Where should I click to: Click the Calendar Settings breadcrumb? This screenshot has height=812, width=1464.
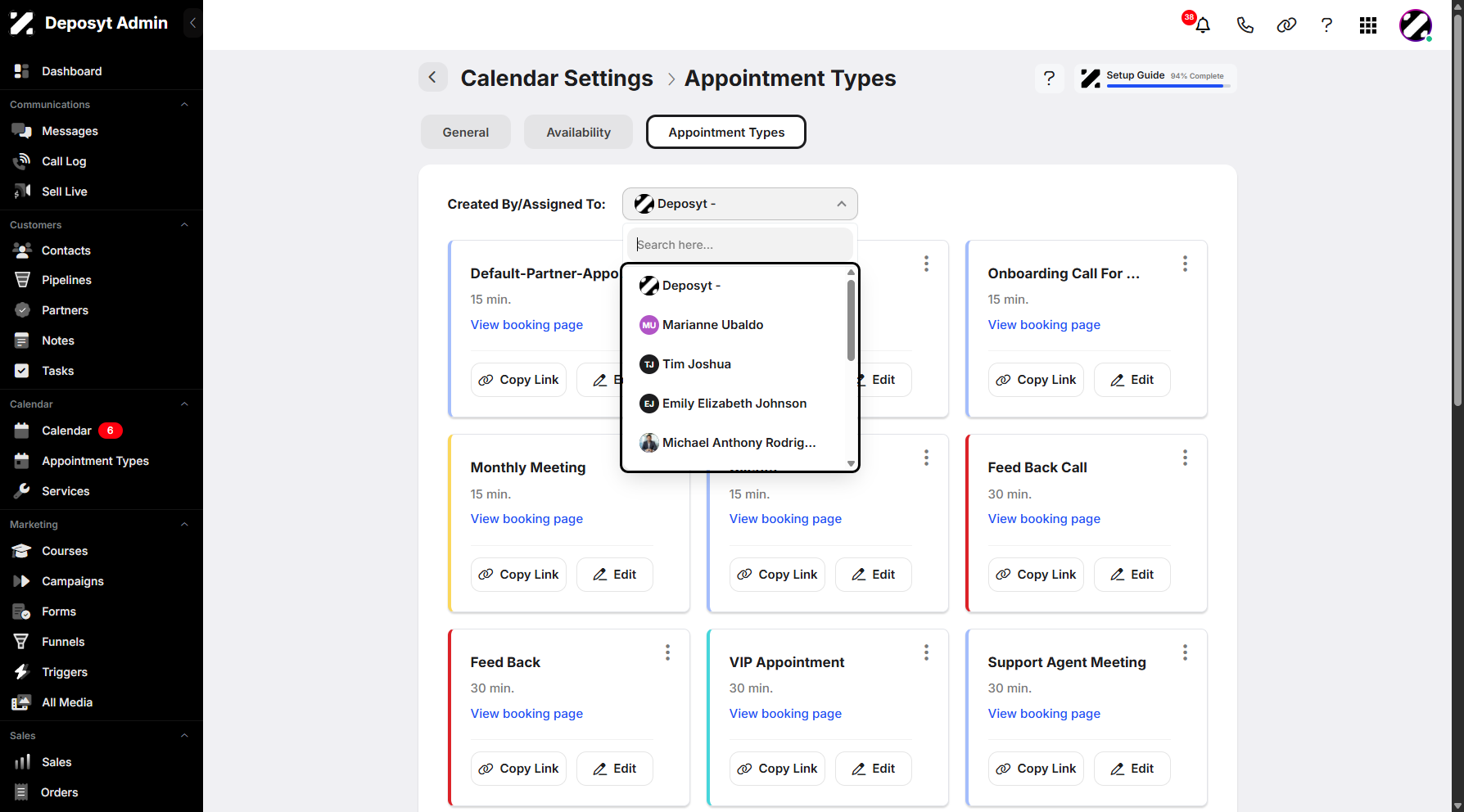pos(557,78)
